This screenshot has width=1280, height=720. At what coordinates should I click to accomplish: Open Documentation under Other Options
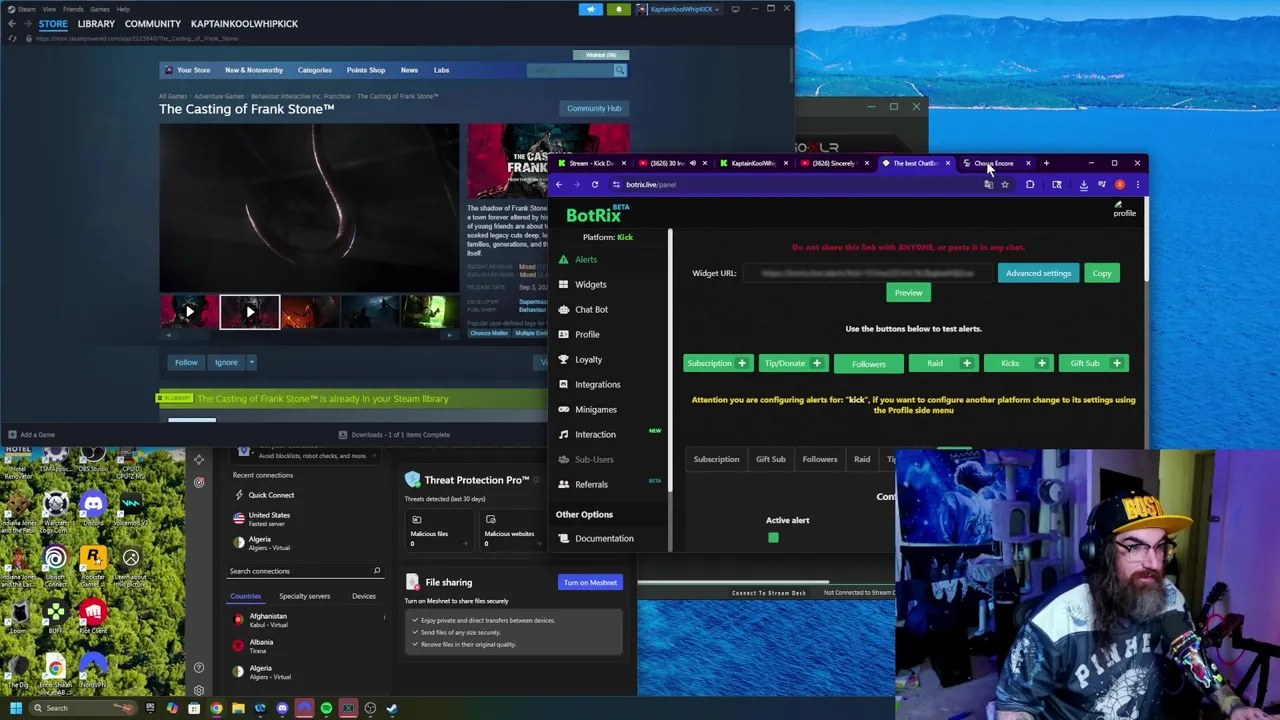(x=604, y=538)
